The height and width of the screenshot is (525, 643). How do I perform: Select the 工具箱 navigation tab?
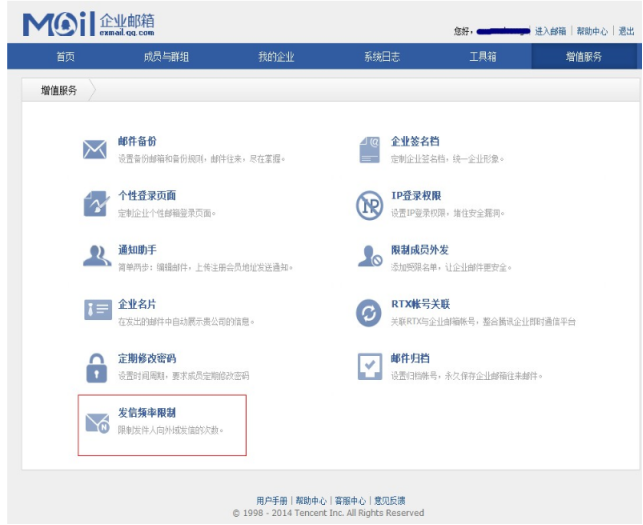point(483,56)
